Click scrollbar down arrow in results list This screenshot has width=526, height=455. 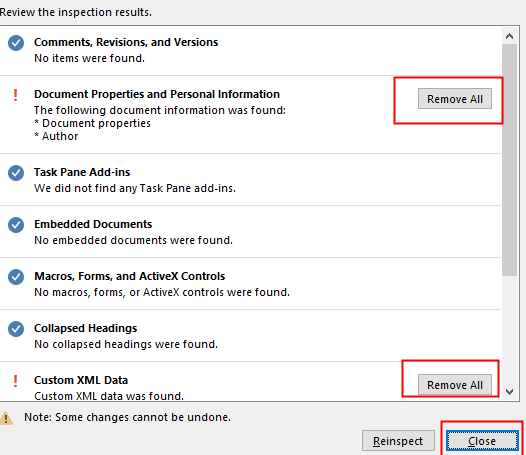click(x=509, y=392)
